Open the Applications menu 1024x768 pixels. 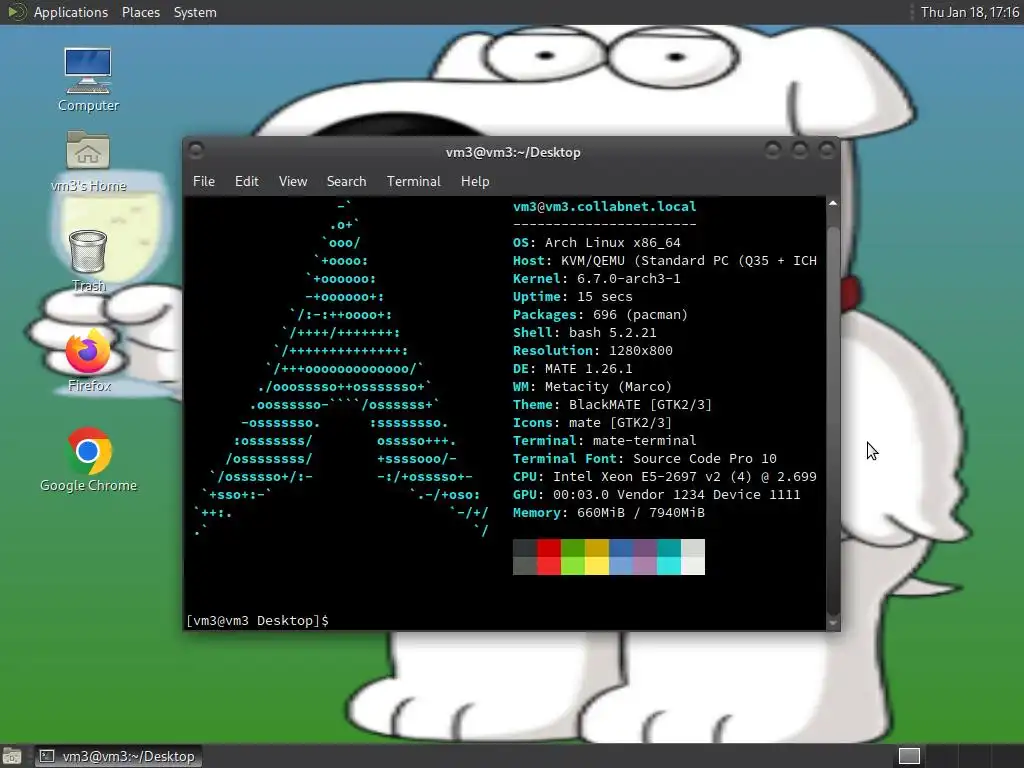point(71,12)
